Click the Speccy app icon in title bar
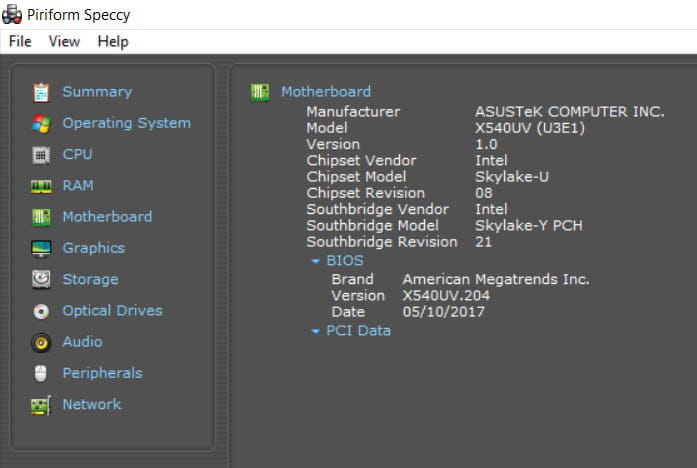 coord(13,14)
